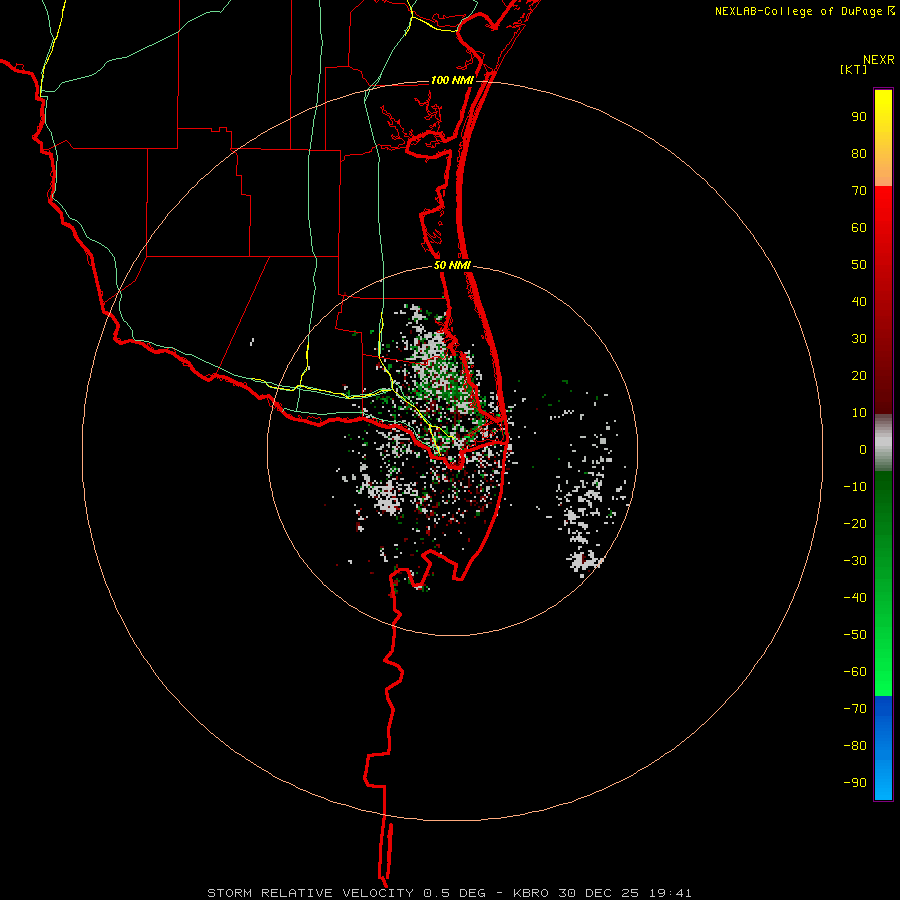The image size is (900, 900).
Task: Pick the blue band near -70
Action: (x=883, y=711)
